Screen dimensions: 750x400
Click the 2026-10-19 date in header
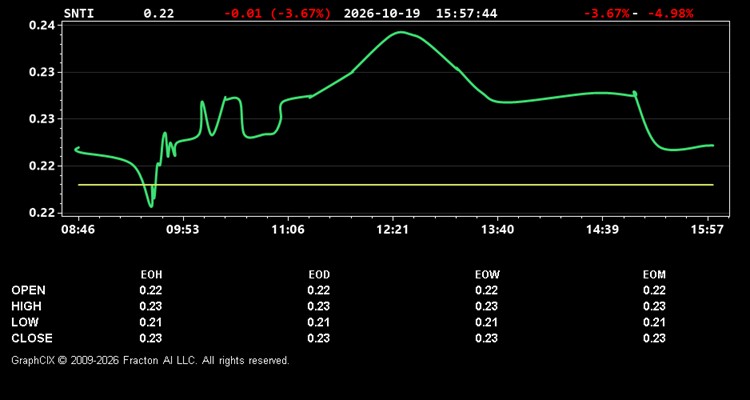[382, 13]
